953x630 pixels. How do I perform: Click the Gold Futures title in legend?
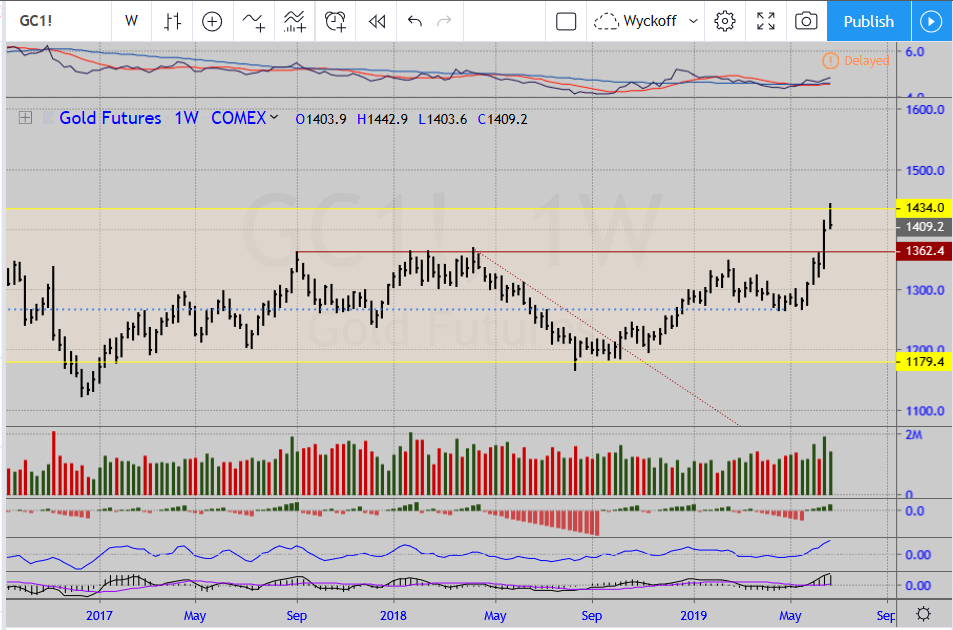110,118
